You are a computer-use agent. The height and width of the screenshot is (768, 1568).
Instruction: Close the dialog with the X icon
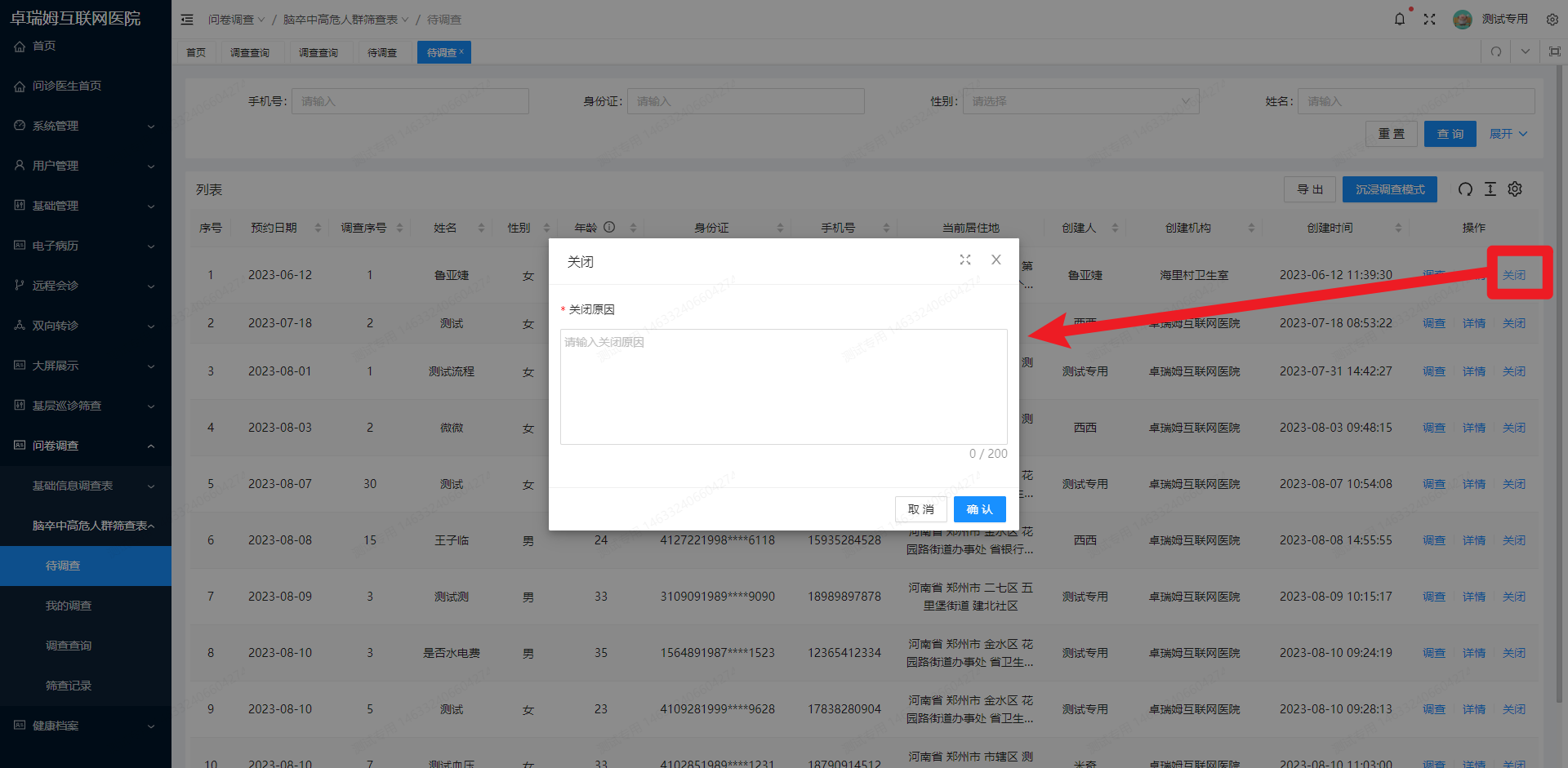point(996,260)
